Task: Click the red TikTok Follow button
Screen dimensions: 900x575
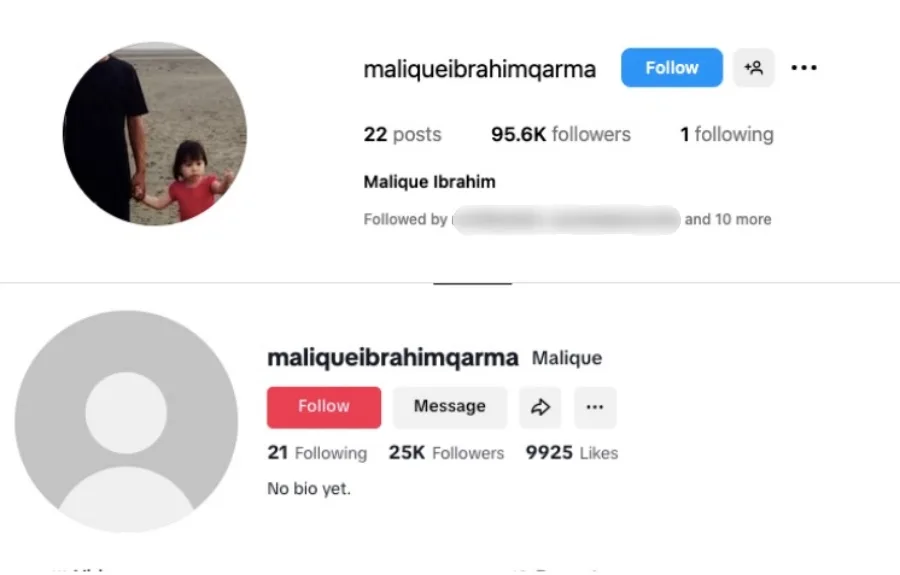Action: [324, 407]
